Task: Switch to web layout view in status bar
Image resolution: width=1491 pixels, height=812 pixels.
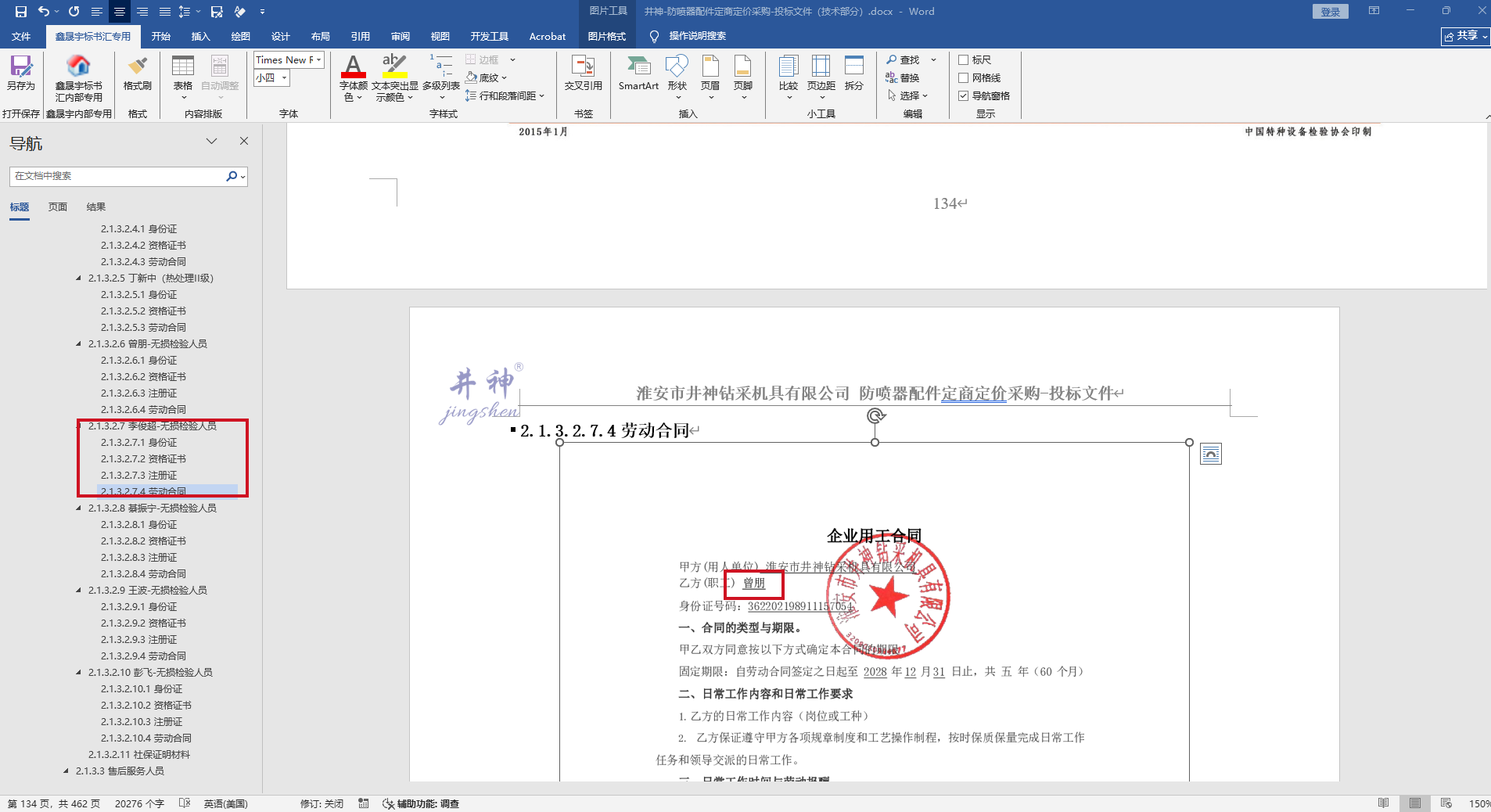Action: (x=1446, y=803)
